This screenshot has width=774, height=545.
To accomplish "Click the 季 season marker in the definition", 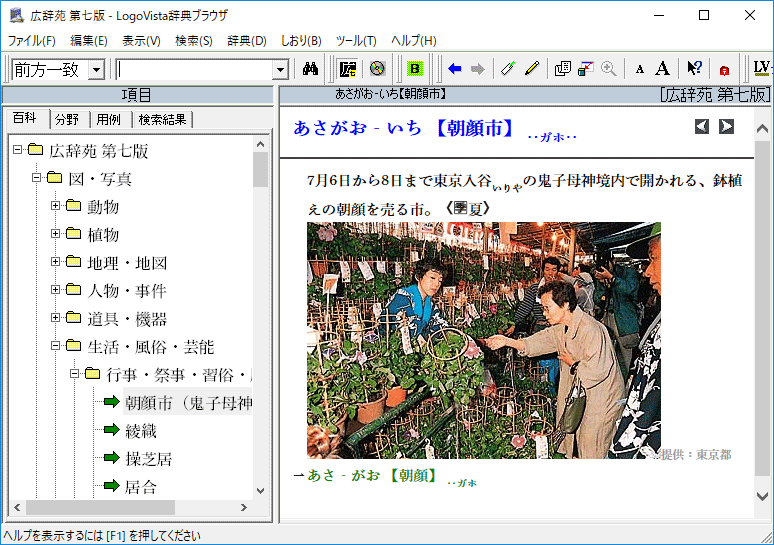I will coord(460,208).
